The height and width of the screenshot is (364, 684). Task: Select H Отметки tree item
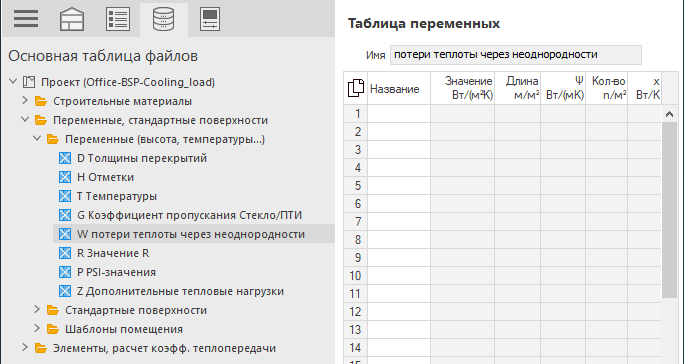[x=105, y=177]
